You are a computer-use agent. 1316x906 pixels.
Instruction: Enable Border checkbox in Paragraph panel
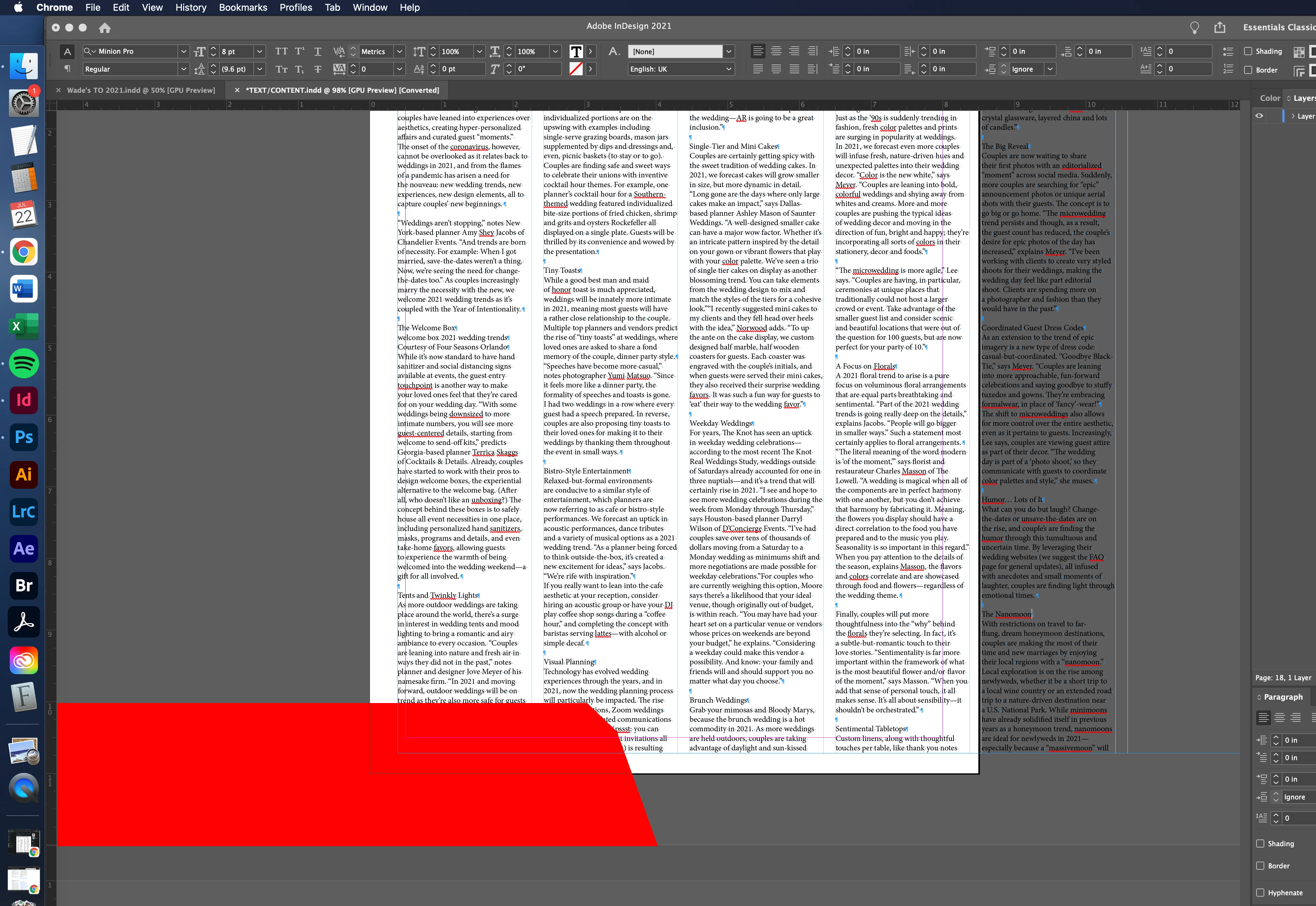[x=1260, y=866]
